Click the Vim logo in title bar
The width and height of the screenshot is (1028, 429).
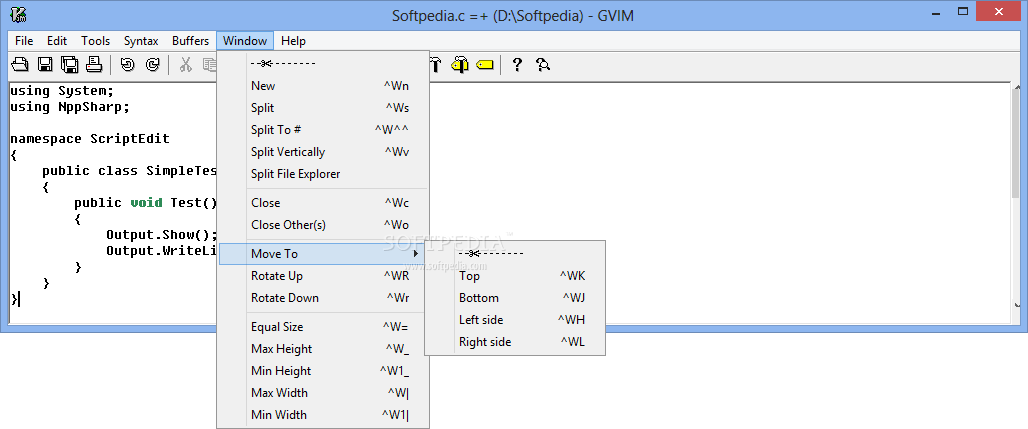point(18,14)
